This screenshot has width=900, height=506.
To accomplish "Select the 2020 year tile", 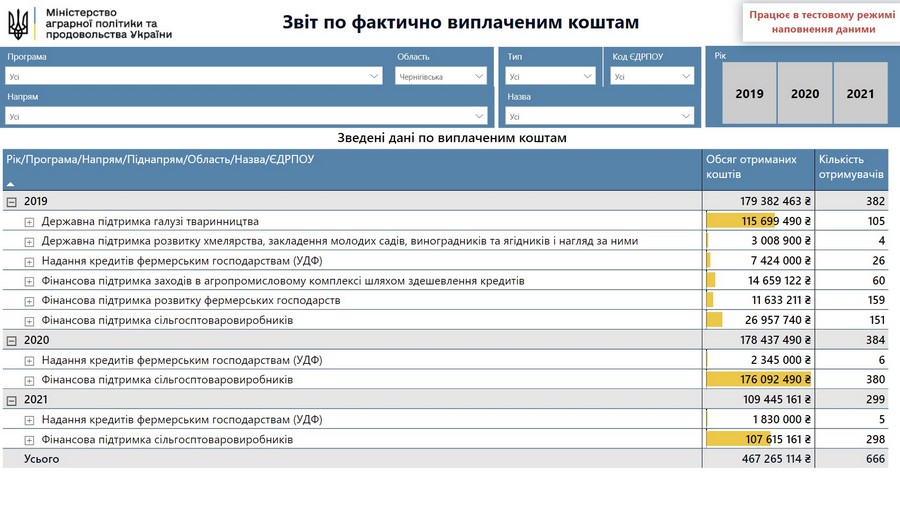I will 805,93.
